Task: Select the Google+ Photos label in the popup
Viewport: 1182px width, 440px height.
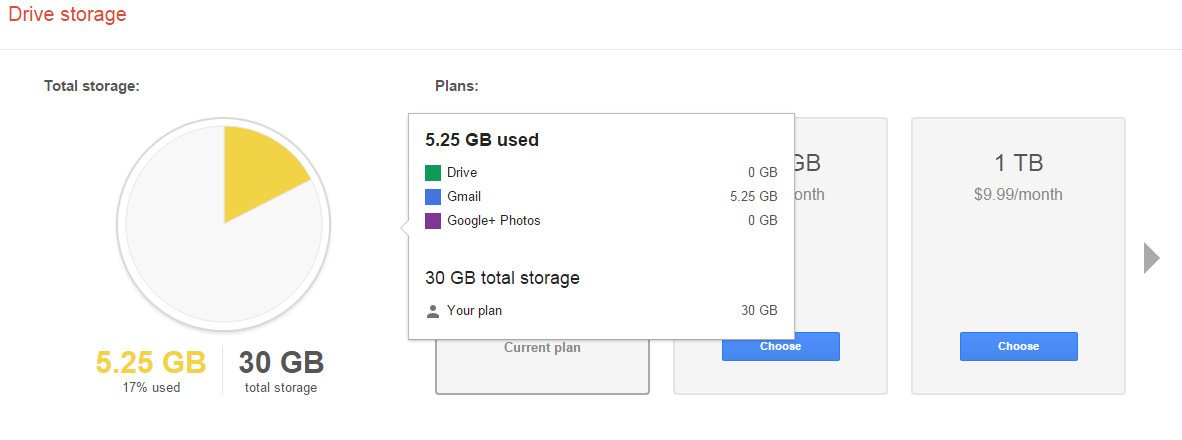Action: point(493,221)
